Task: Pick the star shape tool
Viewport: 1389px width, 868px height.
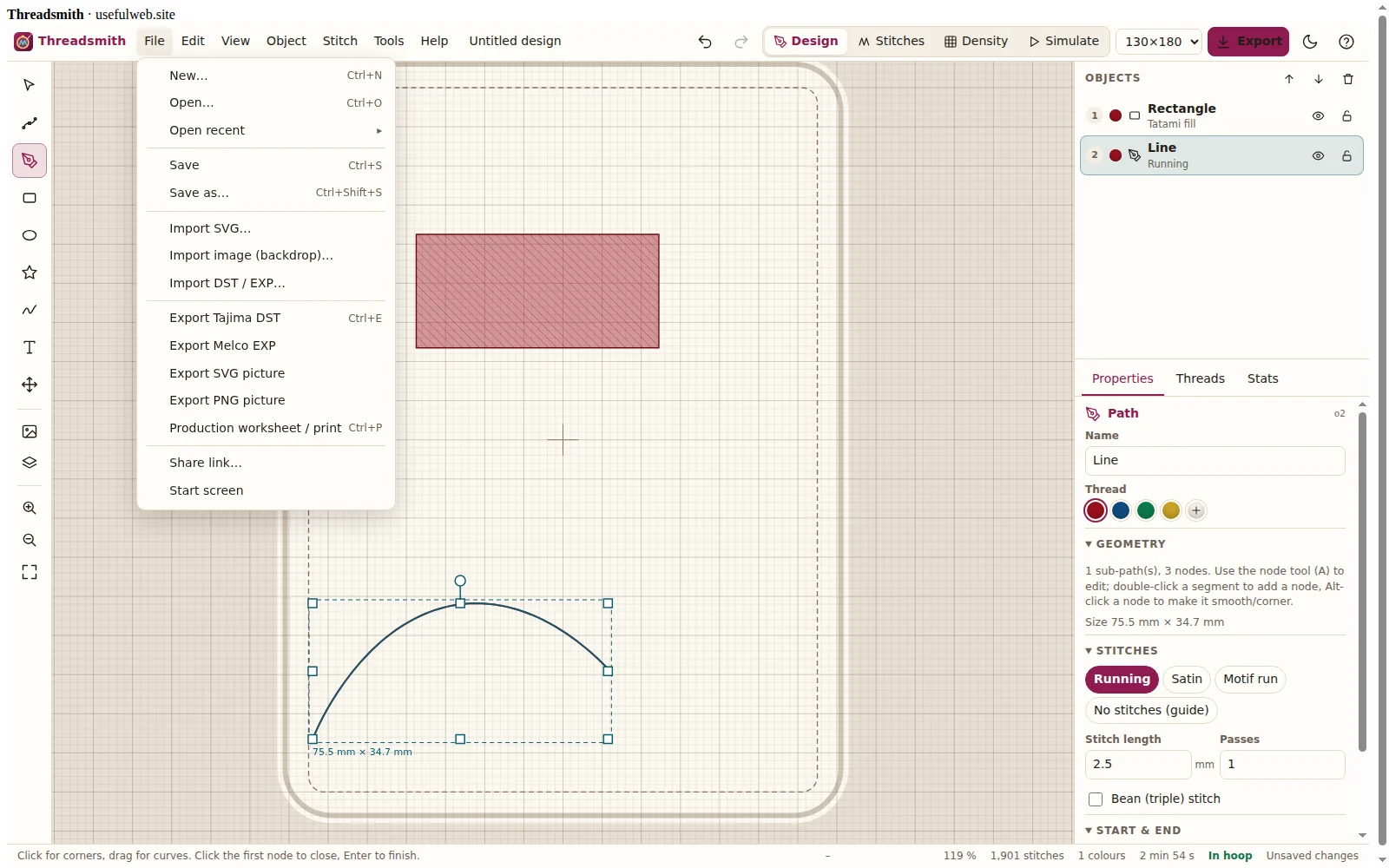Action: [x=30, y=273]
